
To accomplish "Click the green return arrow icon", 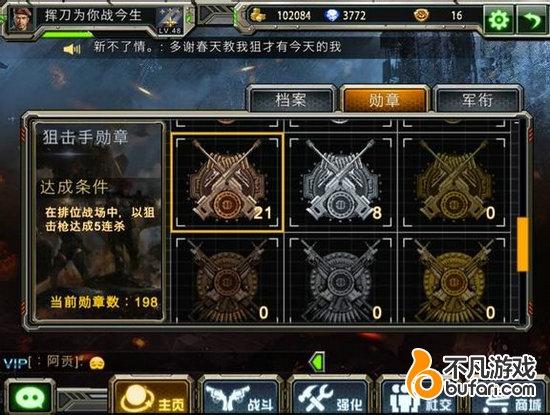I will [x=532, y=19].
